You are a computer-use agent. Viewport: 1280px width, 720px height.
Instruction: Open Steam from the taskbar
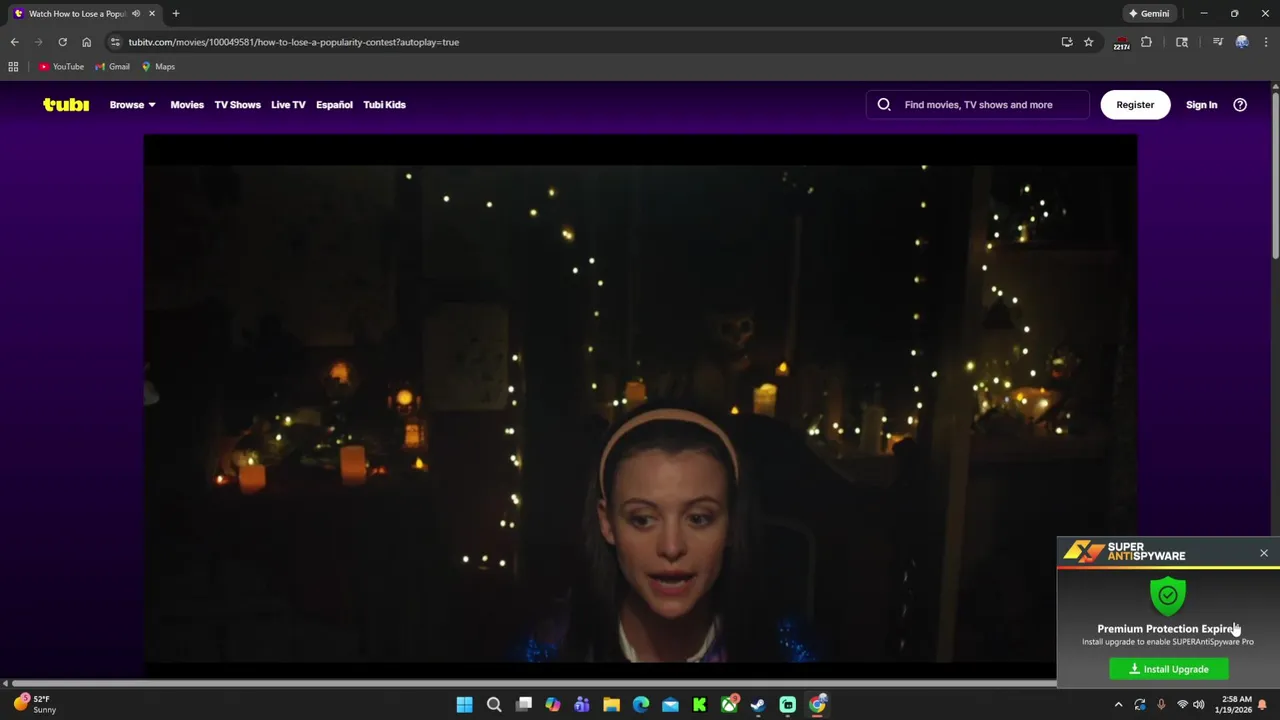[x=758, y=705]
